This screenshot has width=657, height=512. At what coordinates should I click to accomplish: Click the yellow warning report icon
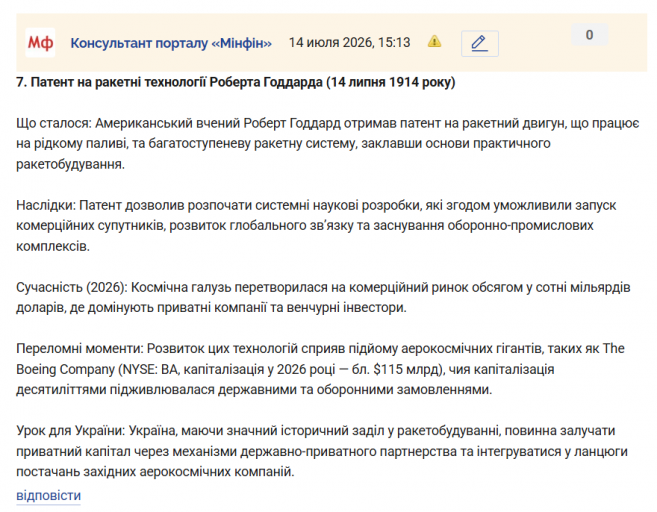pyautogui.click(x=435, y=41)
